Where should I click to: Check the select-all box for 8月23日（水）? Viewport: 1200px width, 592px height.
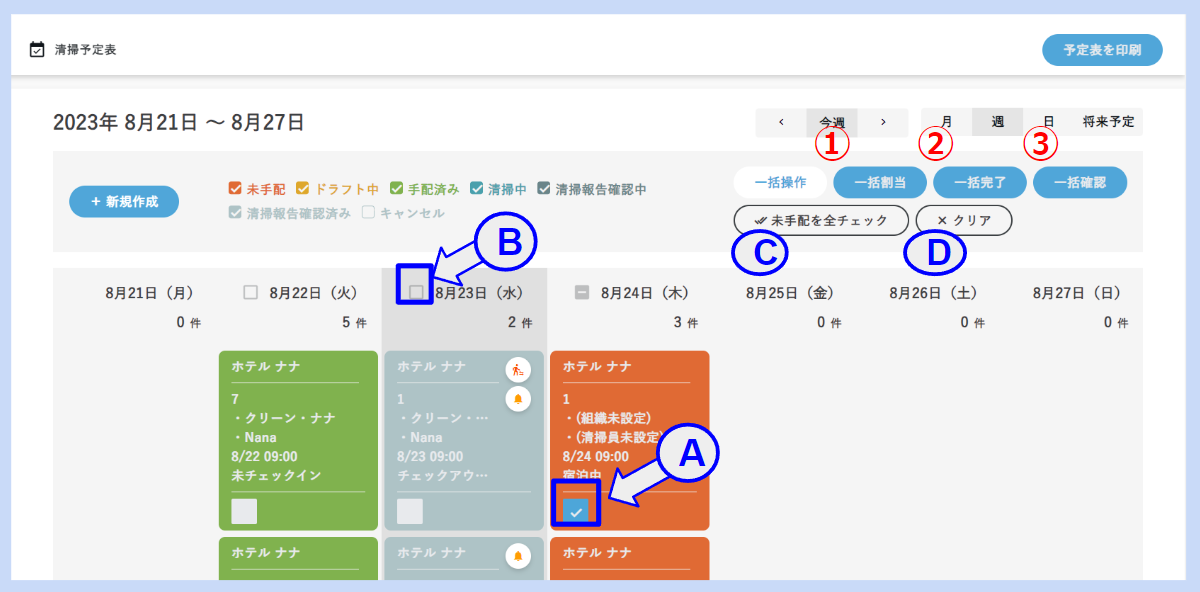click(416, 292)
